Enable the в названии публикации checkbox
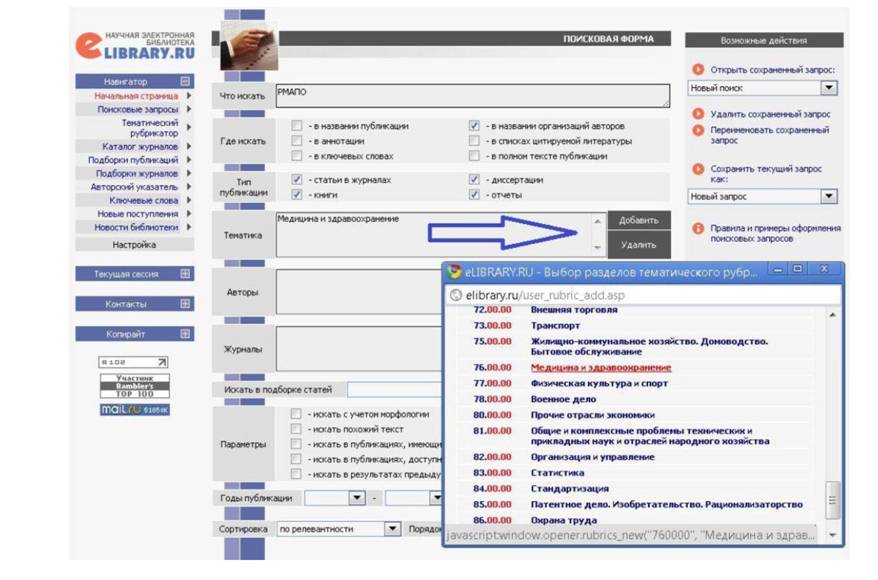878x580 pixels. click(x=297, y=126)
